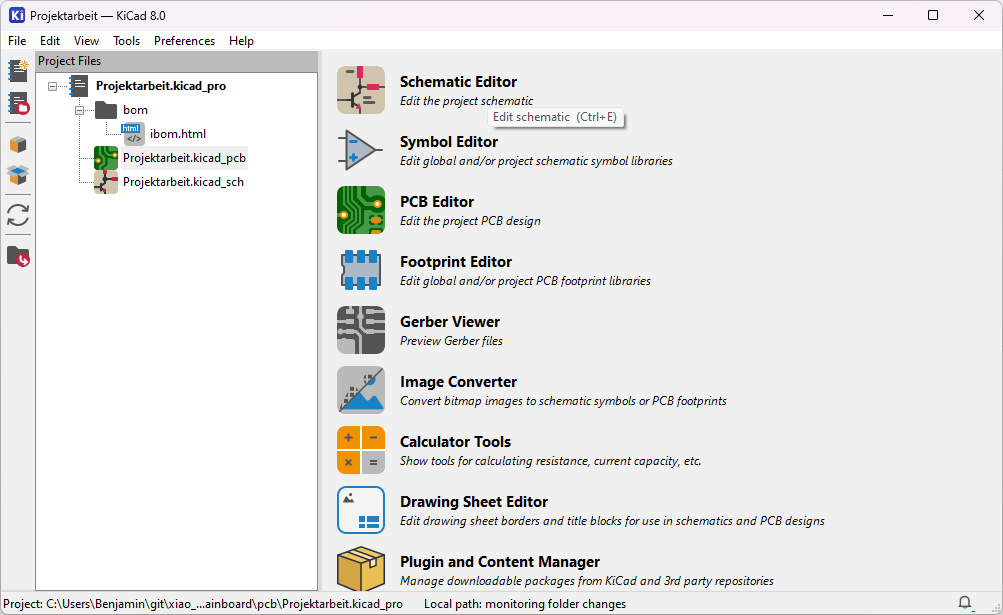Click the Drawing Sheet Editor description text

(x=612, y=521)
